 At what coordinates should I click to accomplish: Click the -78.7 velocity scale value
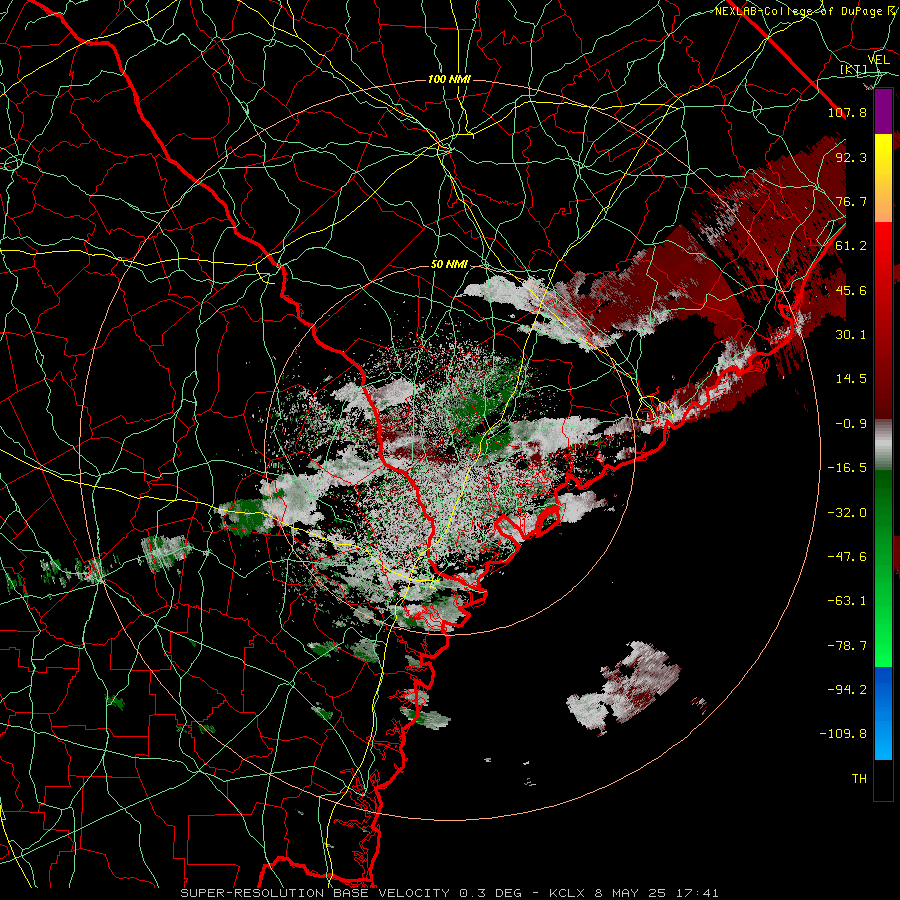tap(847, 646)
